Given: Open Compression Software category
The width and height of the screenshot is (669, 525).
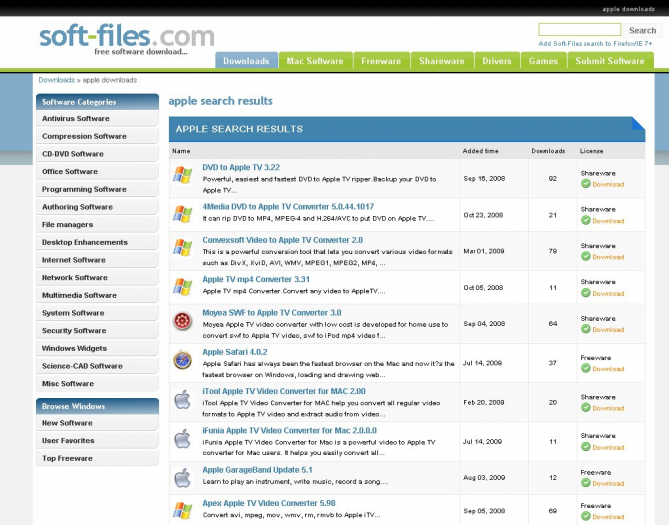Looking at the screenshot, I should click(97, 136).
